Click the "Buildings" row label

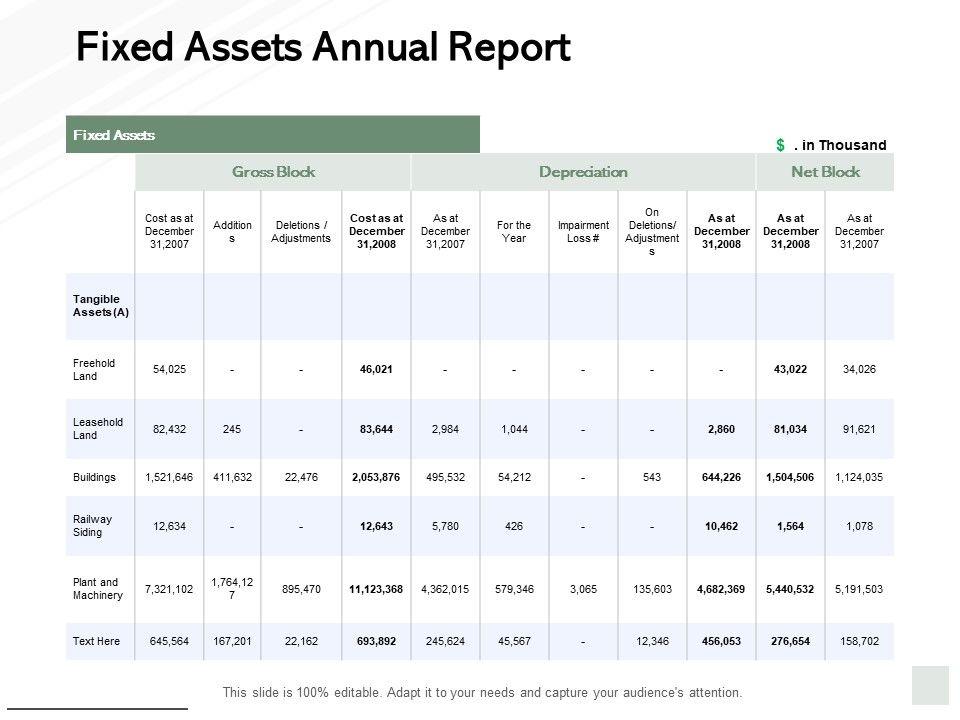pyautogui.click(x=95, y=478)
